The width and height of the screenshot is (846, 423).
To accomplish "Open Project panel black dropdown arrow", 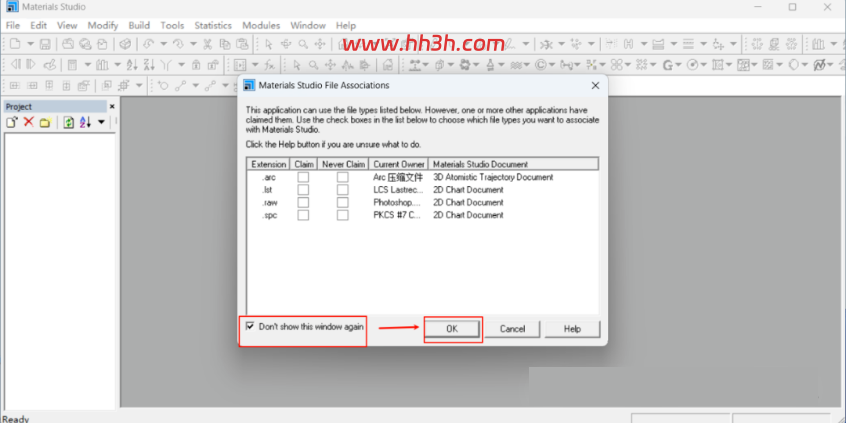I will (x=101, y=122).
